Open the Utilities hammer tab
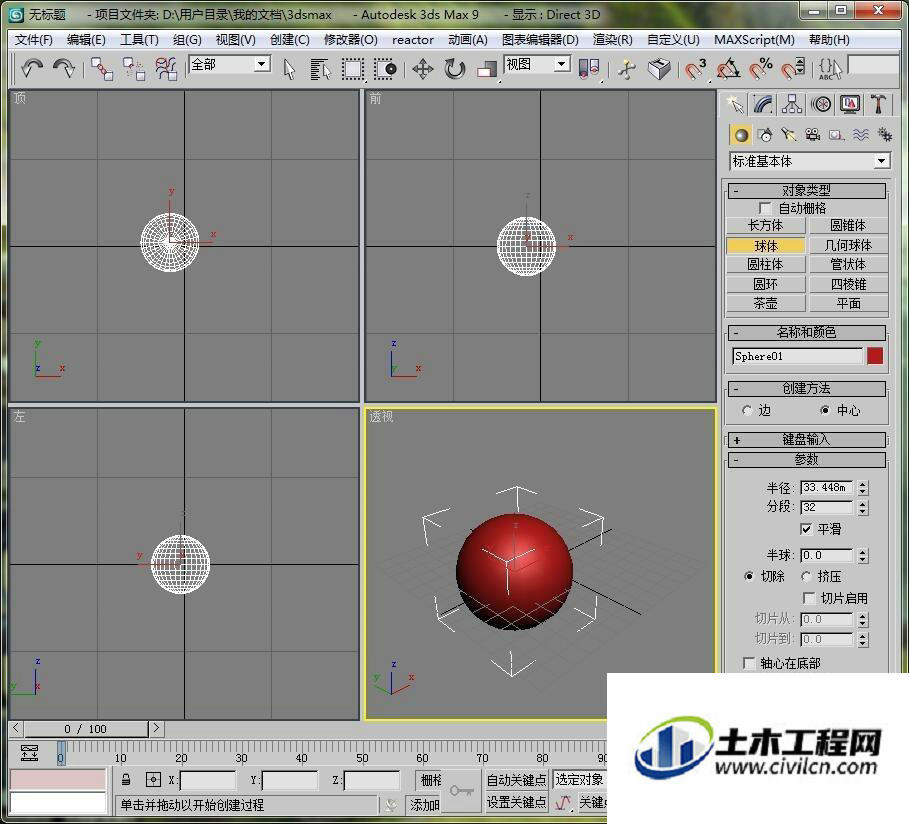Image resolution: width=909 pixels, height=824 pixels. tap(878, 104)
